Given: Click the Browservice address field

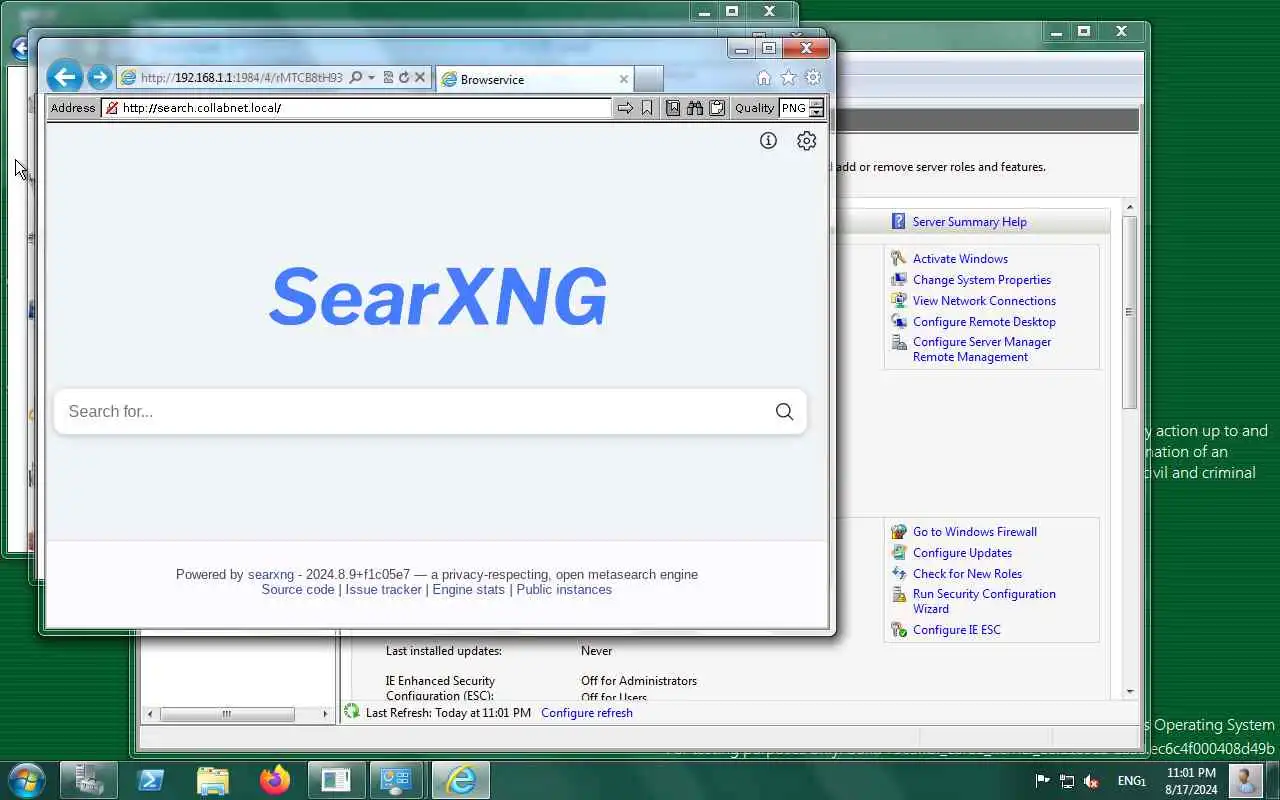Looking at the screenshot, I should (356, 108).
